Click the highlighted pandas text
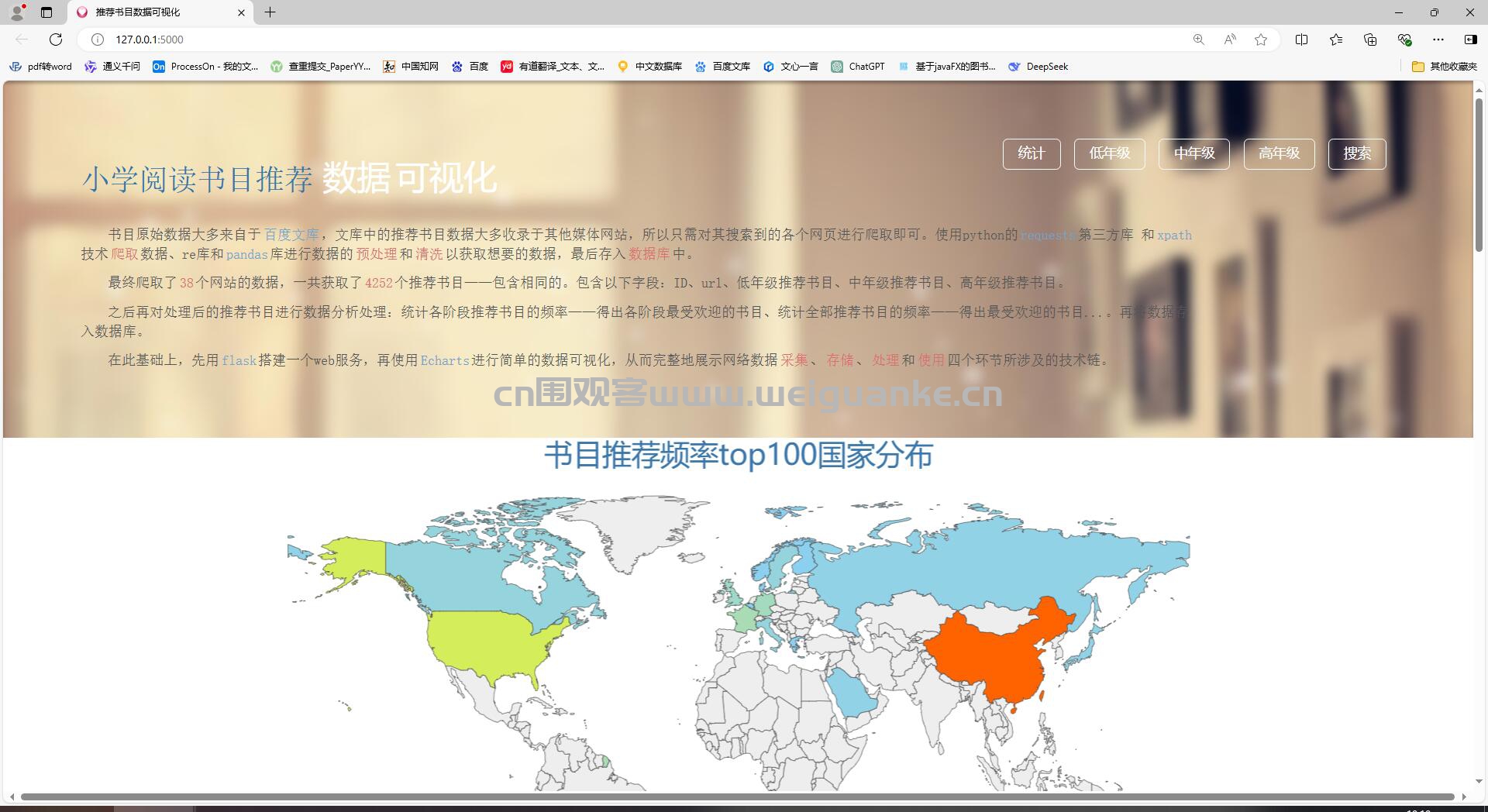The height and width of the screenshot is (812, 1488). [246, 254]
